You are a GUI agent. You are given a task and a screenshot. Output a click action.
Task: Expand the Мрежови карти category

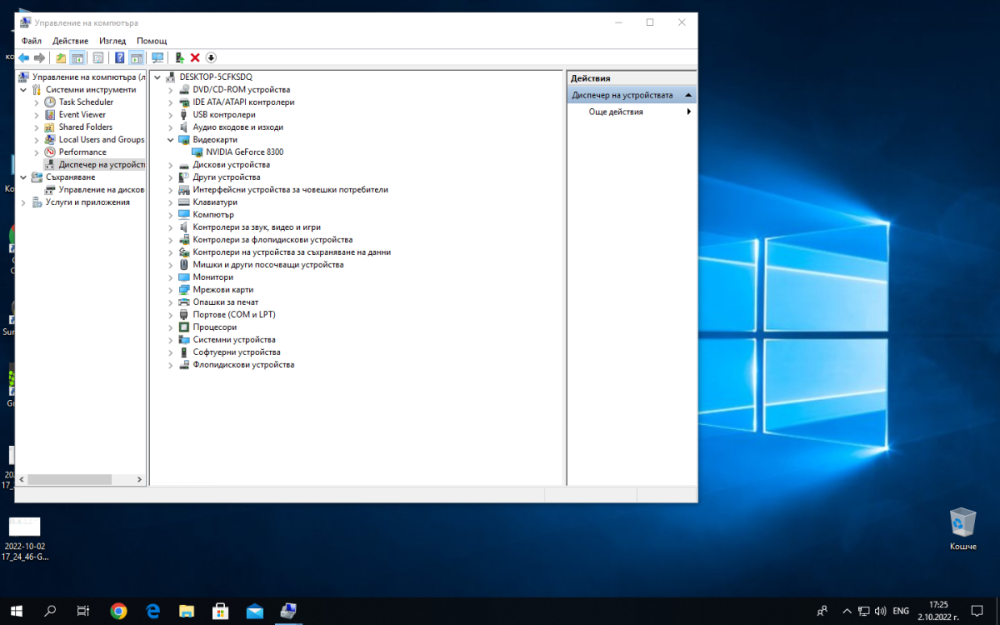171,290
